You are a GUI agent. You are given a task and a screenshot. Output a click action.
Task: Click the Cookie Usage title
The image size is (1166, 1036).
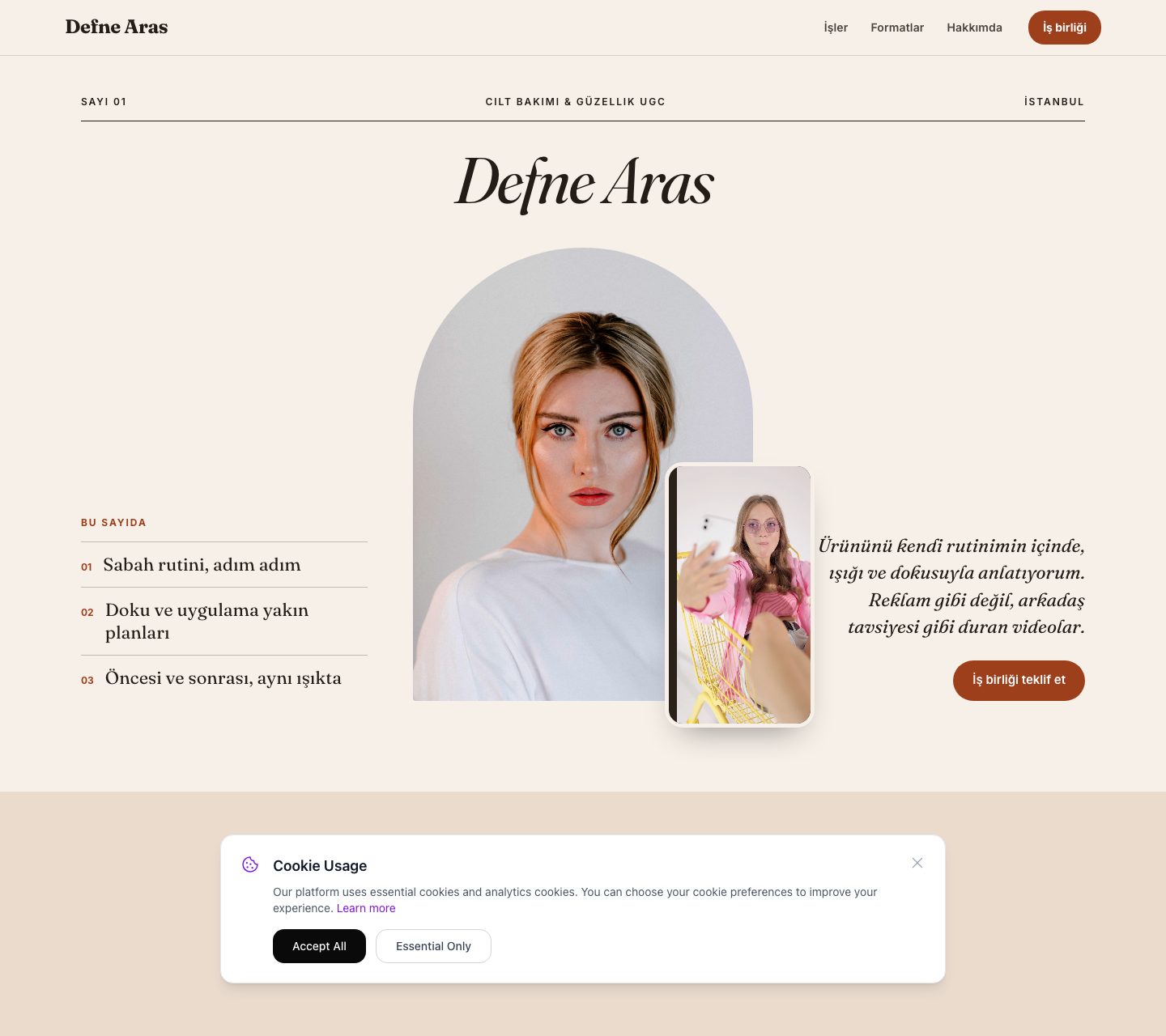(320, 866)
